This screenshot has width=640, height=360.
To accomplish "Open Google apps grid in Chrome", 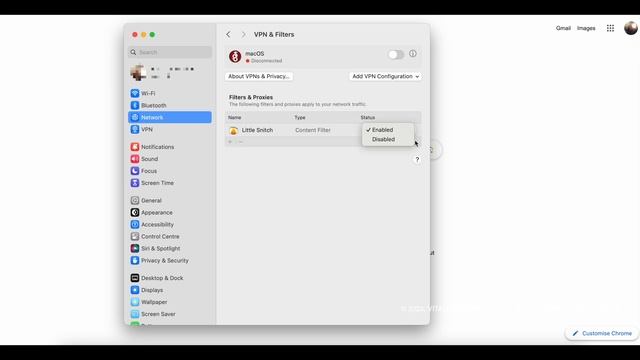I will 610,28.
